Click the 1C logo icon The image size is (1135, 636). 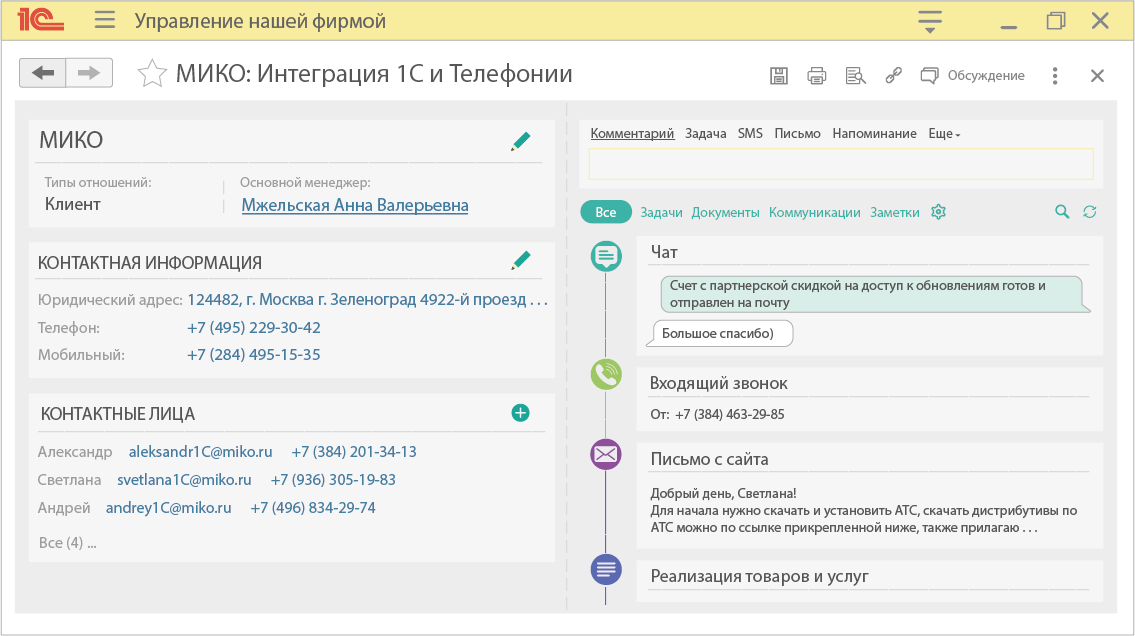click(x=41, y=20)
